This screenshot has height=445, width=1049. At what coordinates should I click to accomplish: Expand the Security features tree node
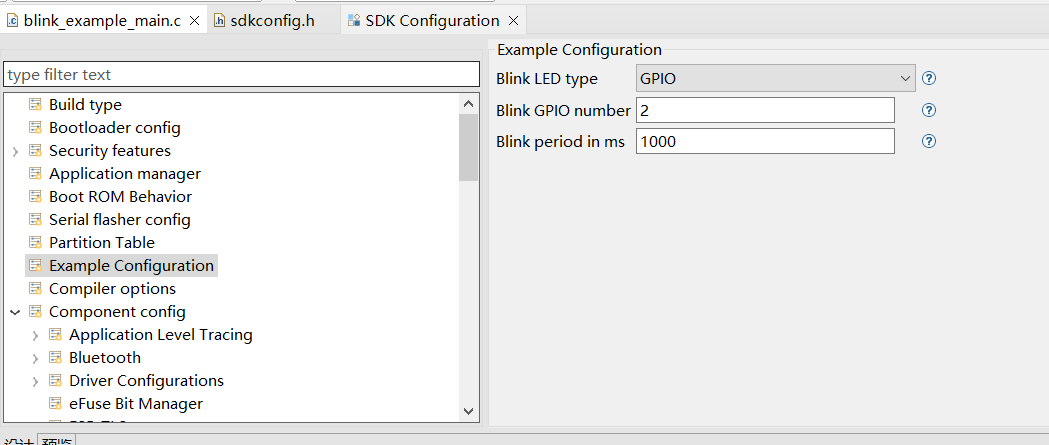click(x=15, y=151)
